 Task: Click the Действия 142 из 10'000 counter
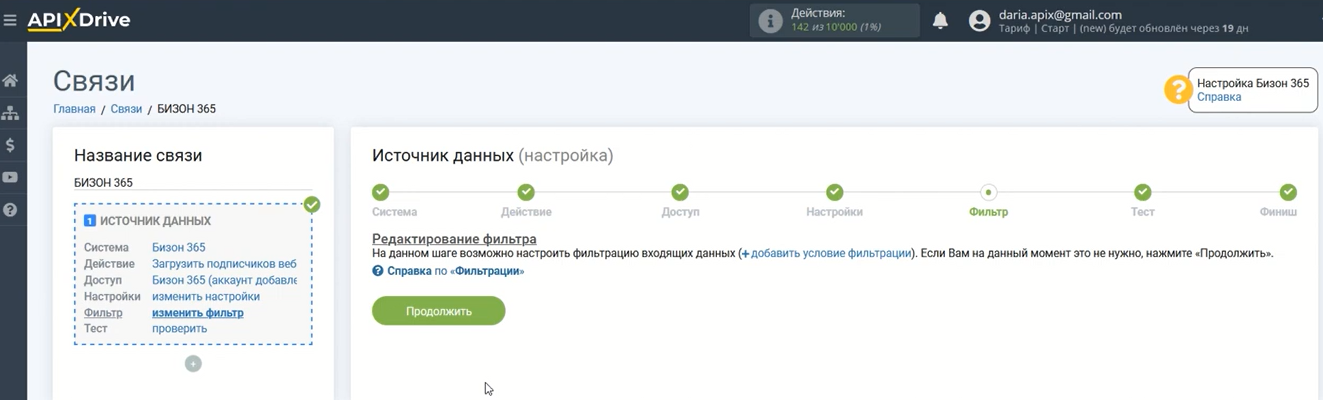pyautogui.click(x=835, y=21)
